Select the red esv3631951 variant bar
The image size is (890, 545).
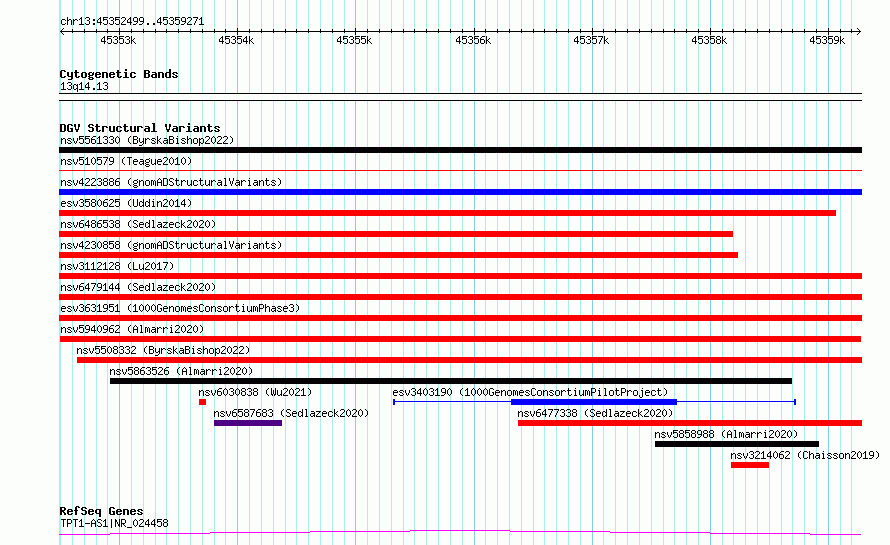coord(460,318)
